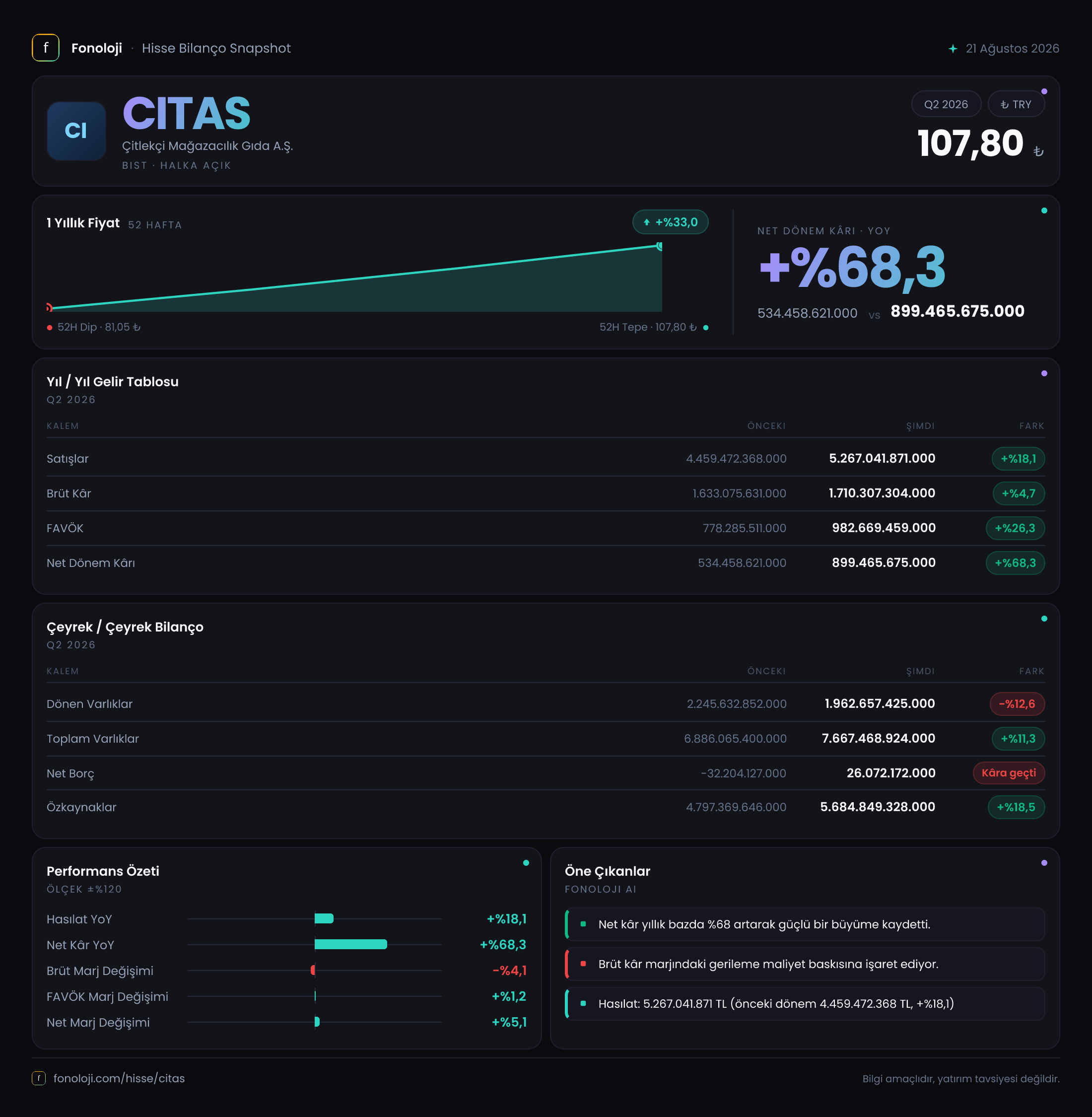
Task: Click the "Öne Çıkanlar" heading
Action: 608,871
